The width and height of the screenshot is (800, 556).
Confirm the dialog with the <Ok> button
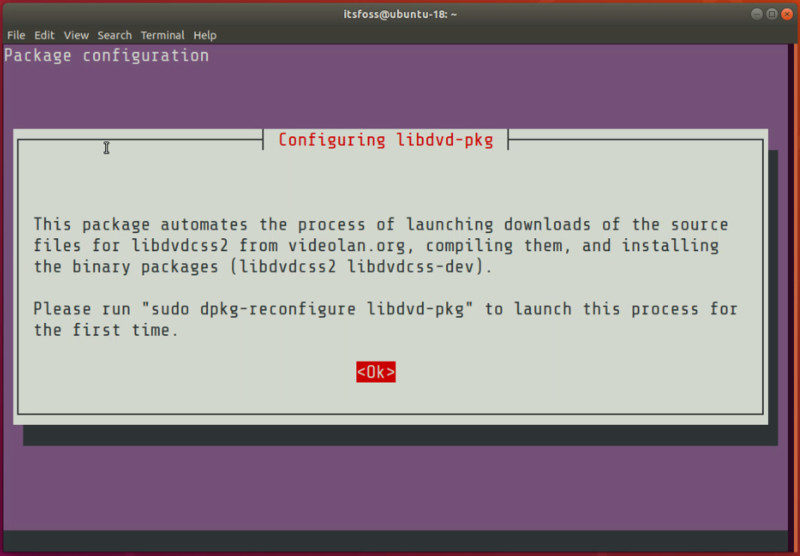point(376,372)
